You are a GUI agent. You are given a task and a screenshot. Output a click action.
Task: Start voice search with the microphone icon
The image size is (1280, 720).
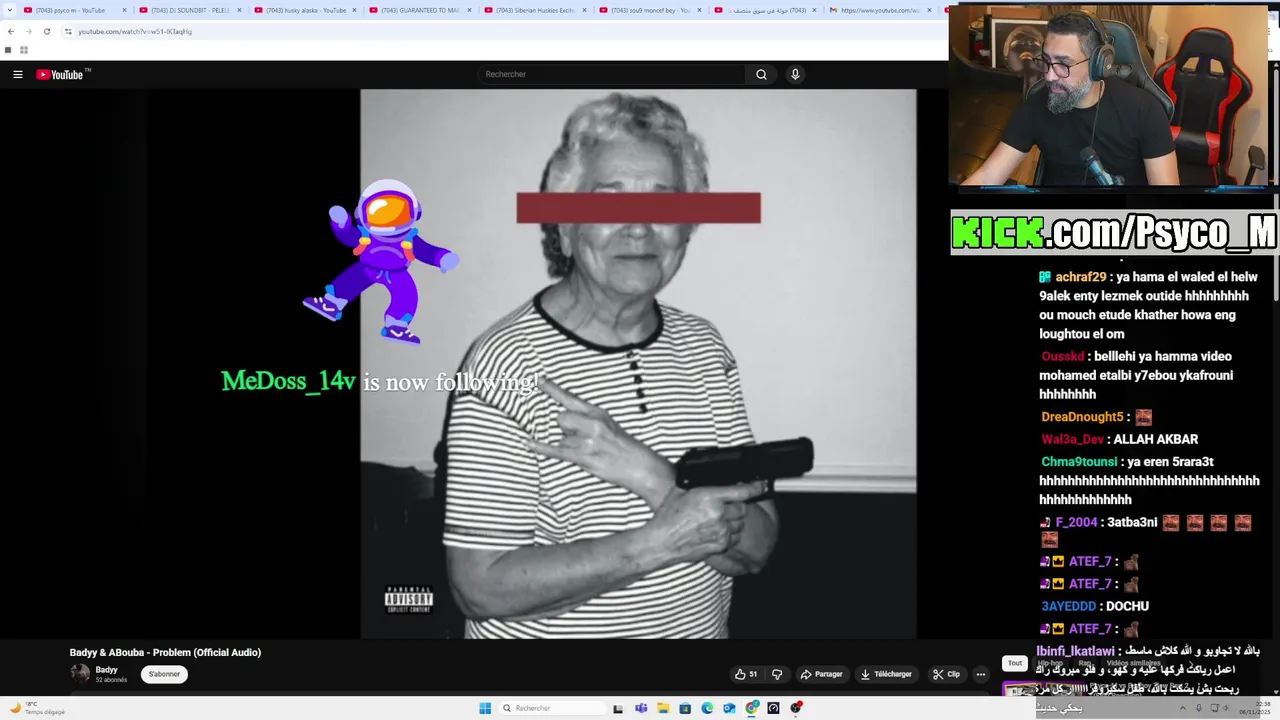tap(795, 74)
